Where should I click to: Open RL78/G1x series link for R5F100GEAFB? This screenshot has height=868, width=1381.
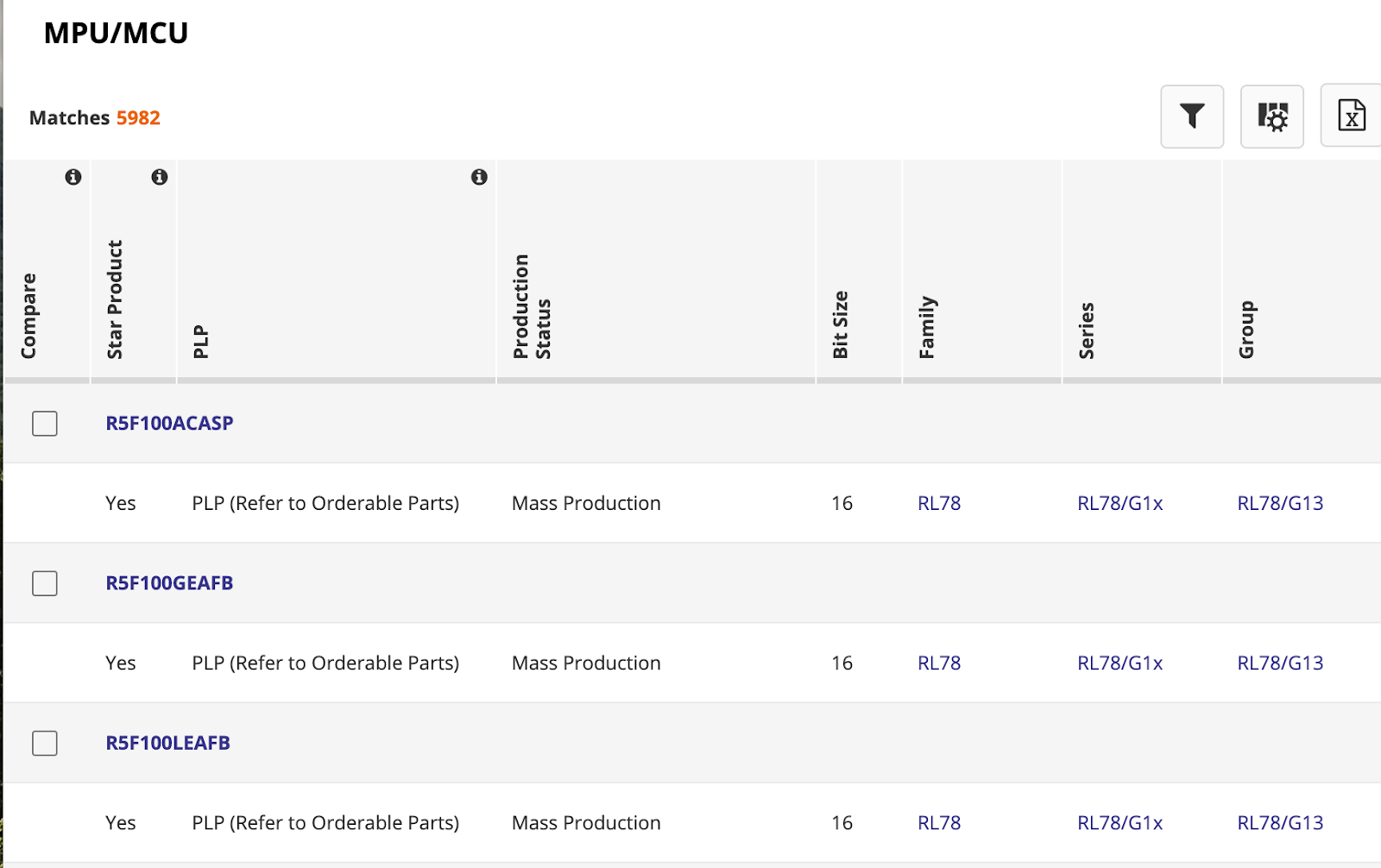click(1120, 663)
